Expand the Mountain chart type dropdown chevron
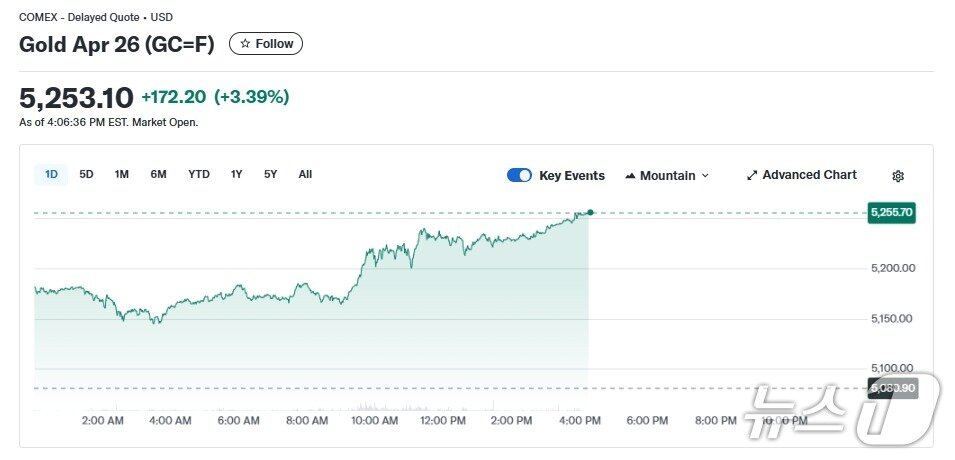This screenshot has width=955, height=460. coord(705,176)
